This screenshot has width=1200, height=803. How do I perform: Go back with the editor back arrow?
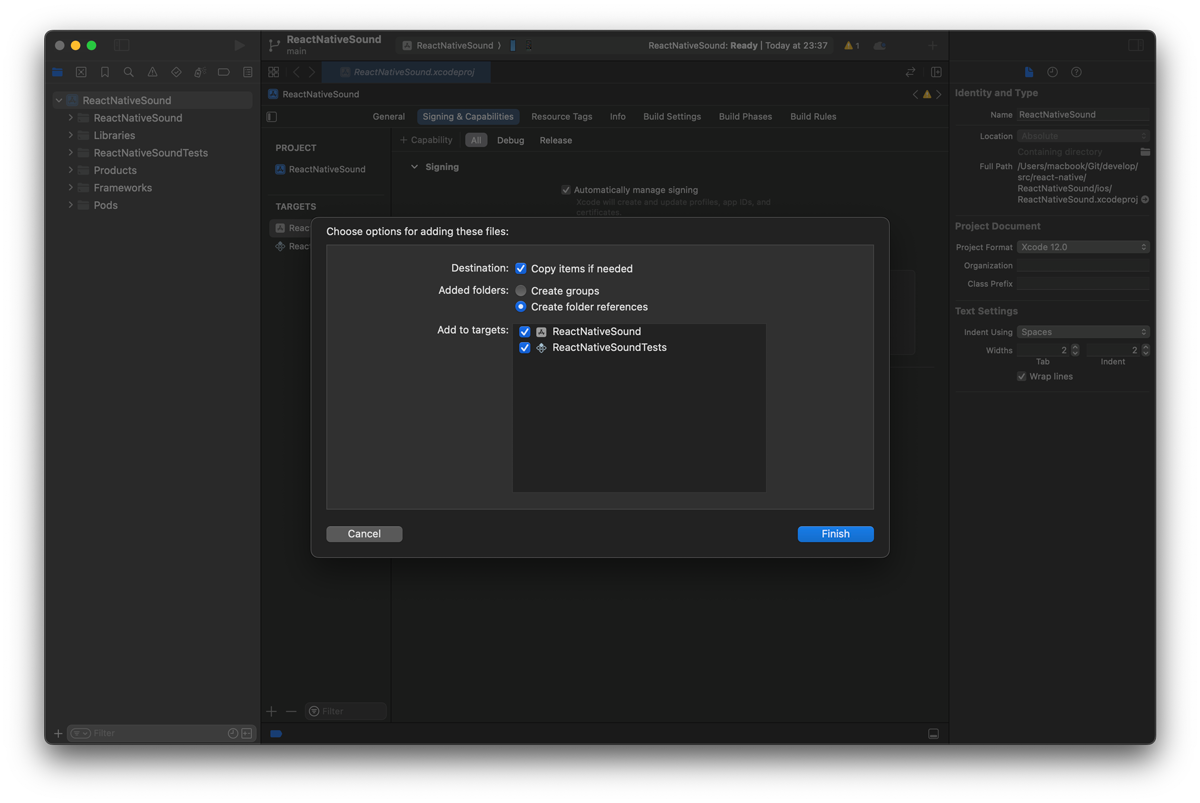pyautogui.click(x=296, y=72)
